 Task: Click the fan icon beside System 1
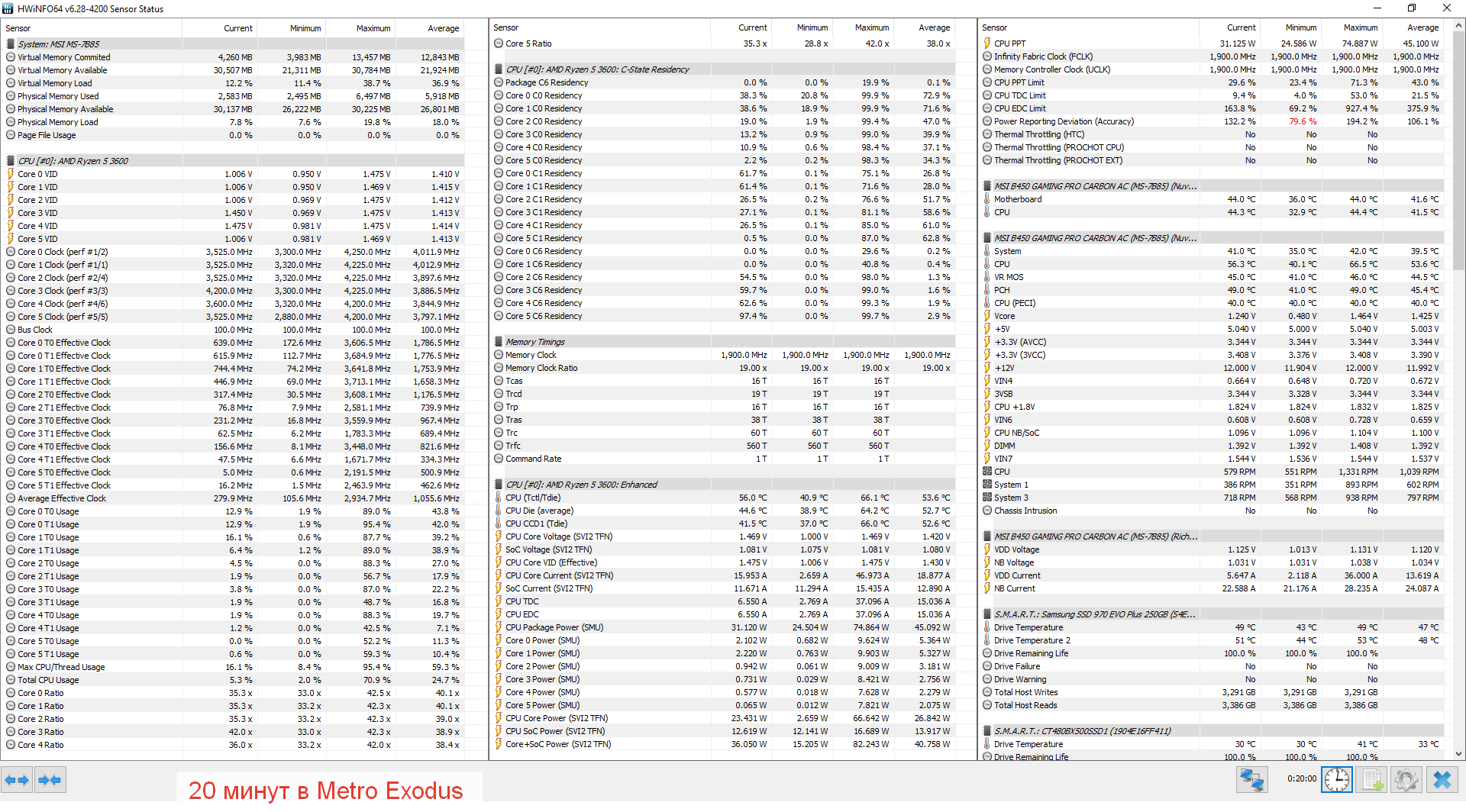pyautogui.click(x=987, y=485)
